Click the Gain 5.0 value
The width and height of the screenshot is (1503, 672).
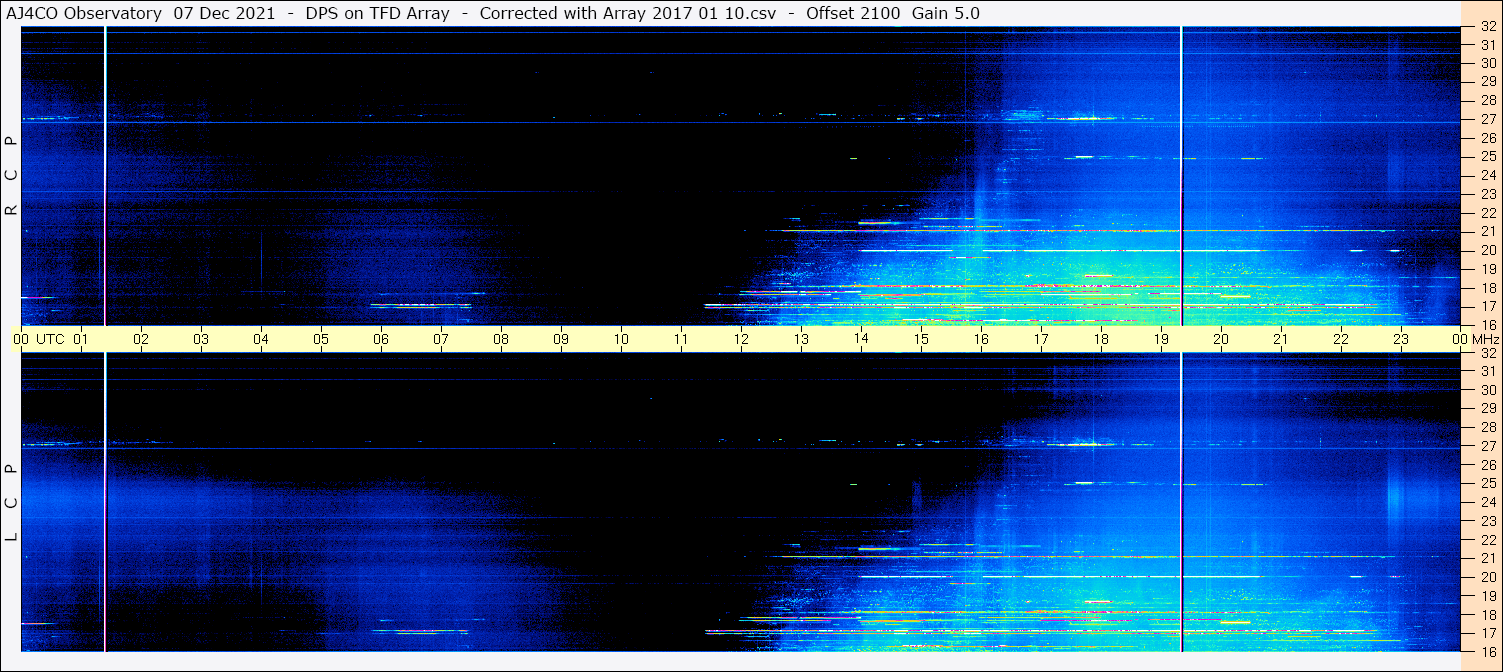click(946, 13)
